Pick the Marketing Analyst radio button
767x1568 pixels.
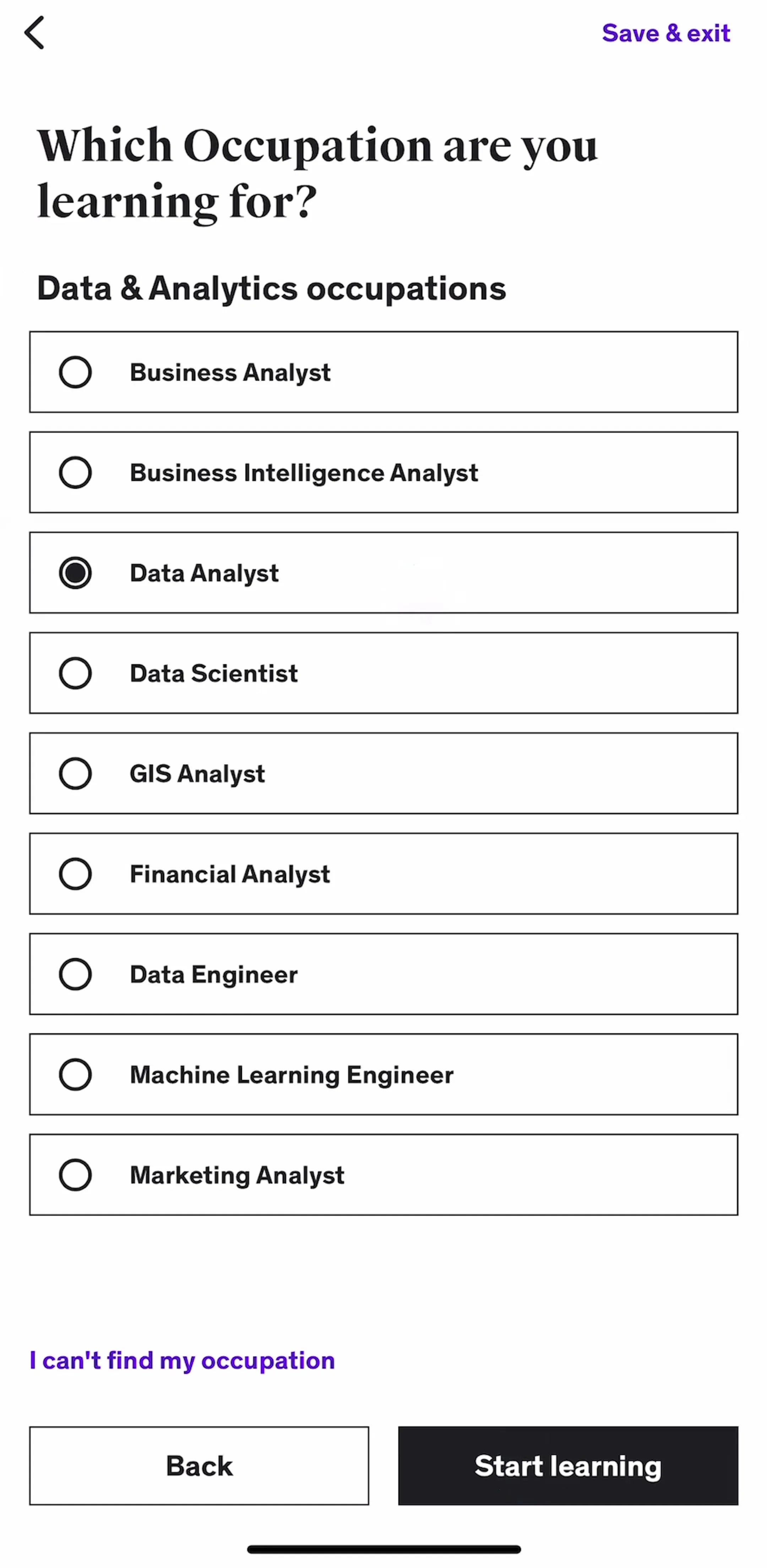(75, 1175)
